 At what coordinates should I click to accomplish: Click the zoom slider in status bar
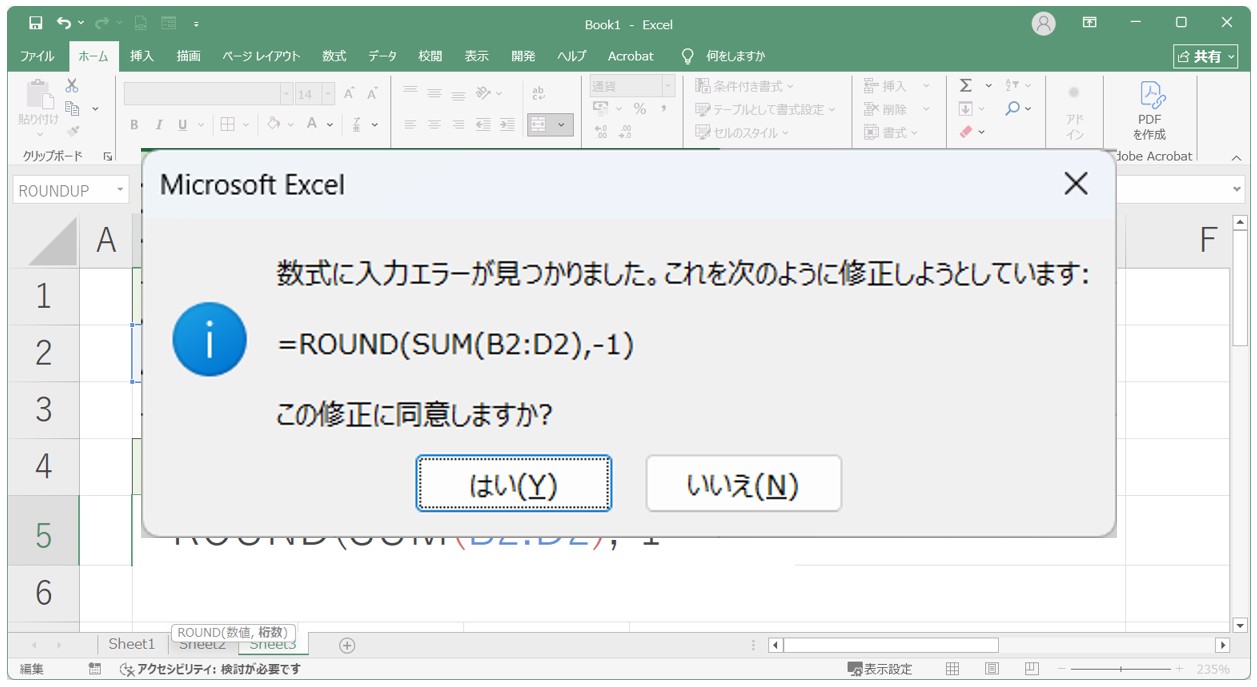tap(1121, 669)
